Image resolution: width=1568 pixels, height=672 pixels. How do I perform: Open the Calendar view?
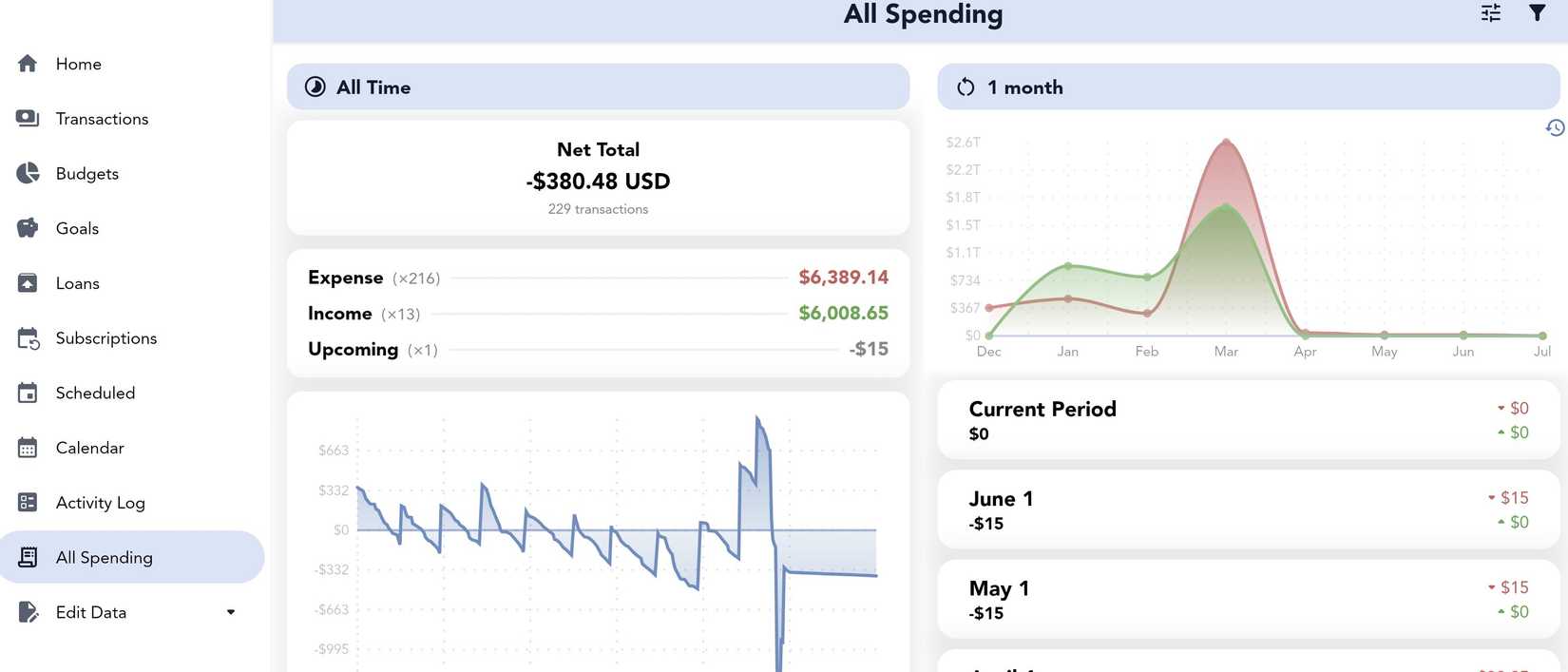click(89, 447)
